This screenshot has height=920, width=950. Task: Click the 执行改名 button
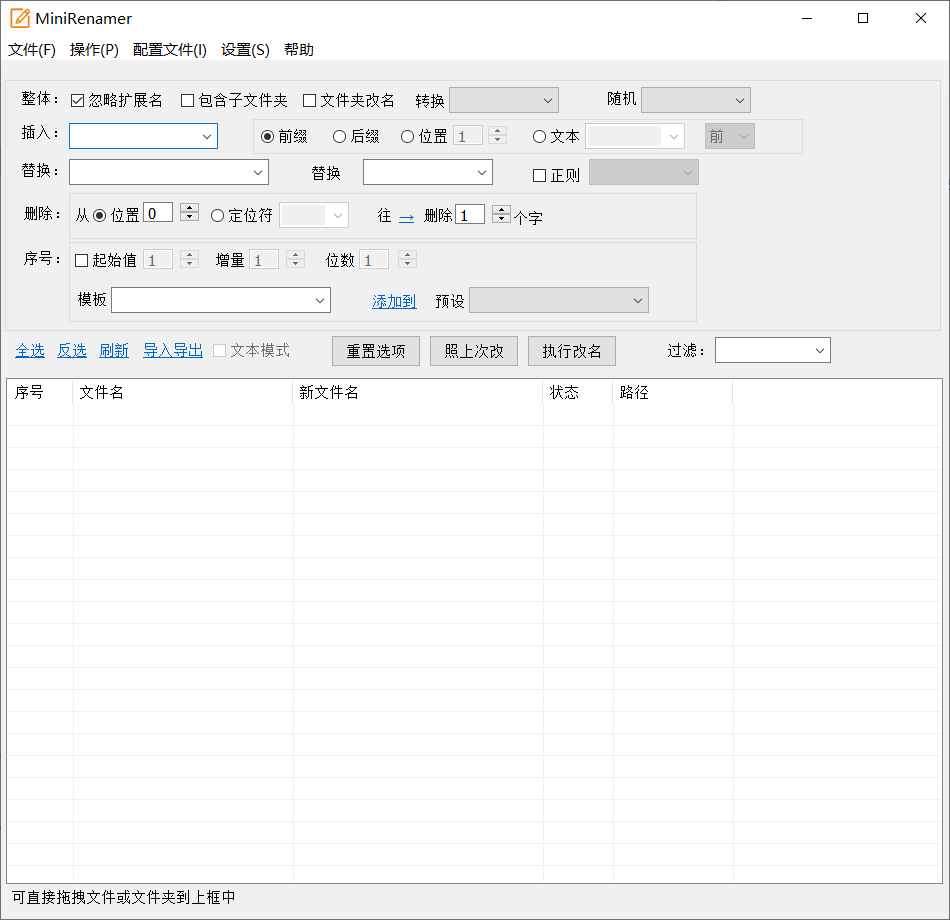572,351
